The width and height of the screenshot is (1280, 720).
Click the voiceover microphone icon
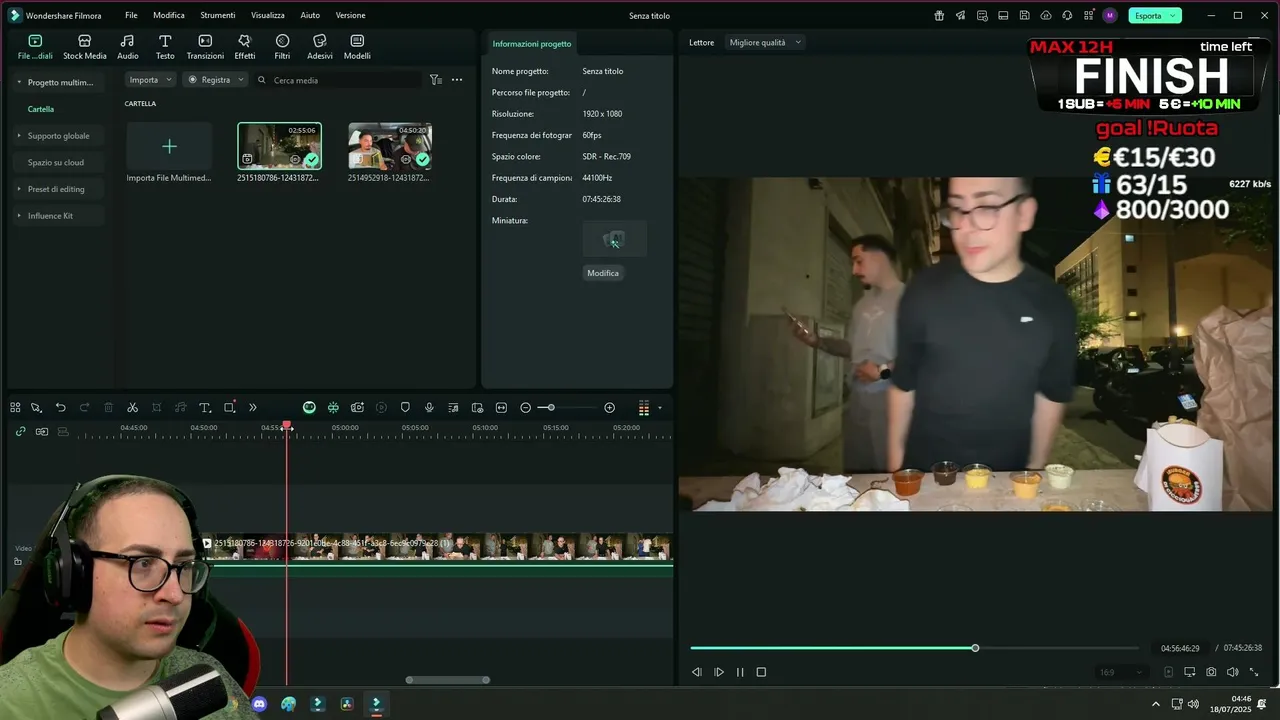click(x=429, y=408)
